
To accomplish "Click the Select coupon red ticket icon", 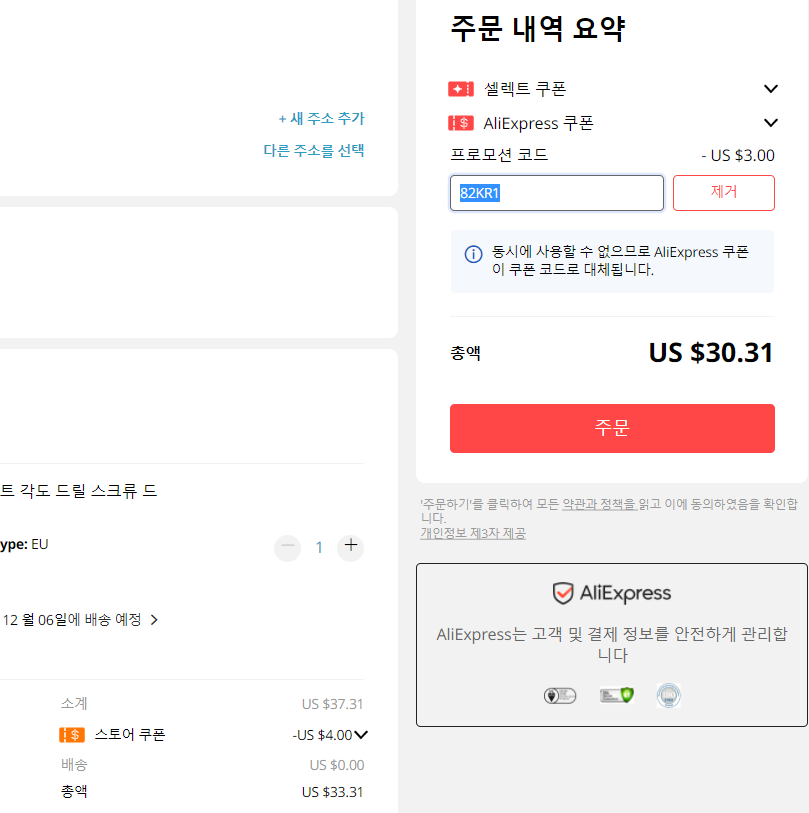I will [461, 89].
